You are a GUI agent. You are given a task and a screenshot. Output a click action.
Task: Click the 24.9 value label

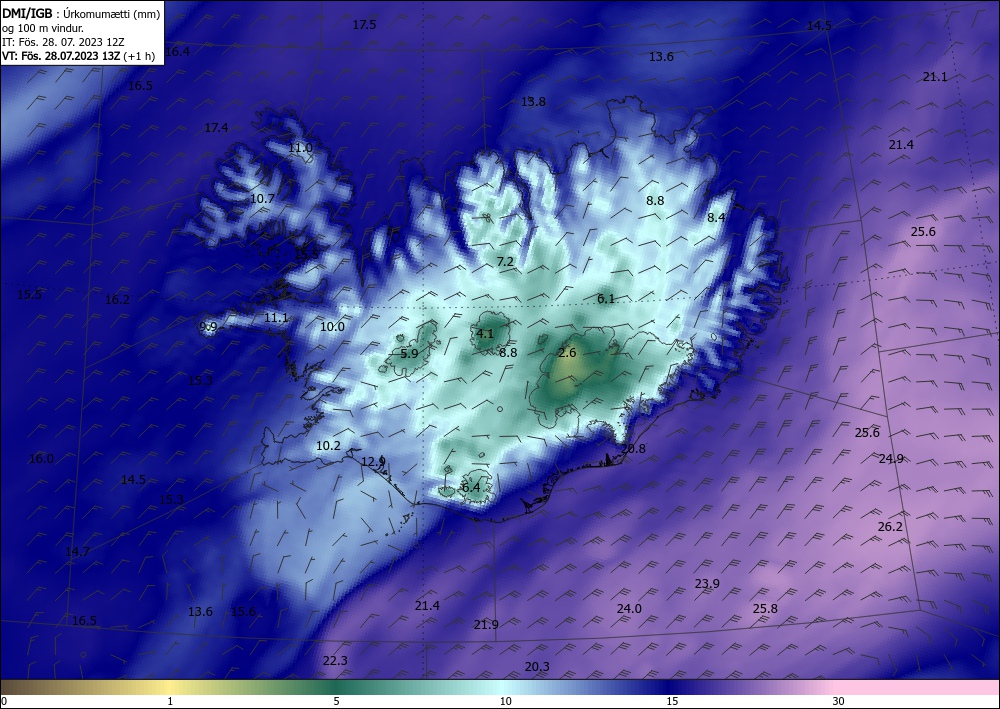(891, 458)
